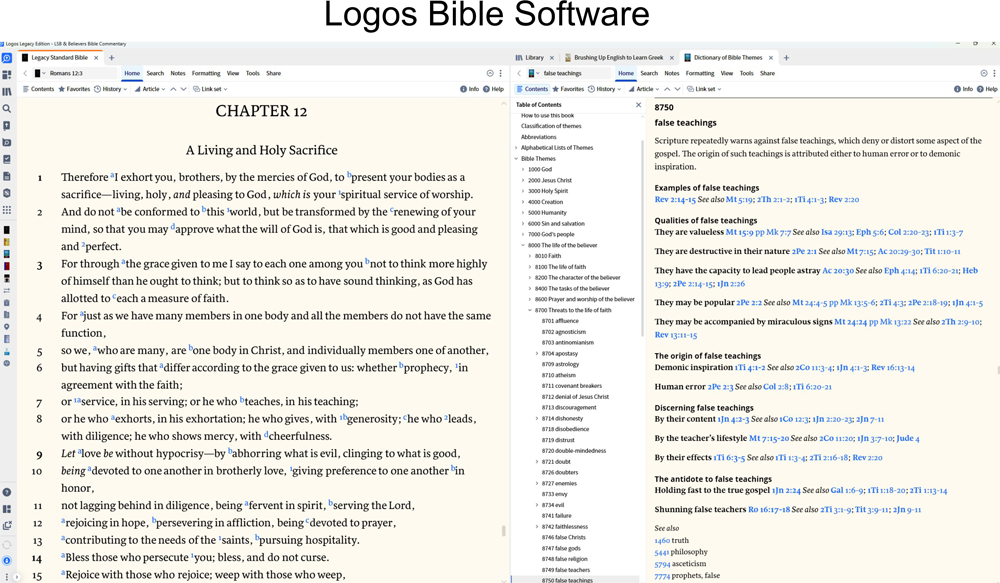Open the Logos home dashboard icon

point(7,58)
